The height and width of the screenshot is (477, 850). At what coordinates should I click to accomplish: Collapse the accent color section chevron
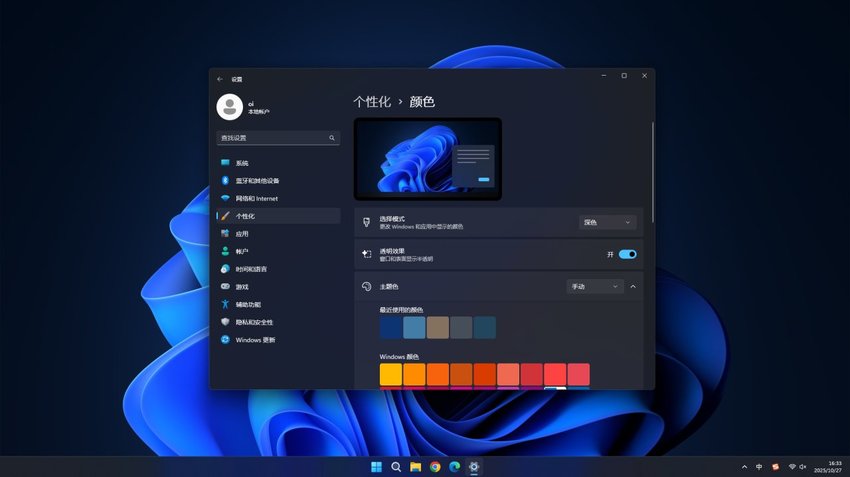633,287
